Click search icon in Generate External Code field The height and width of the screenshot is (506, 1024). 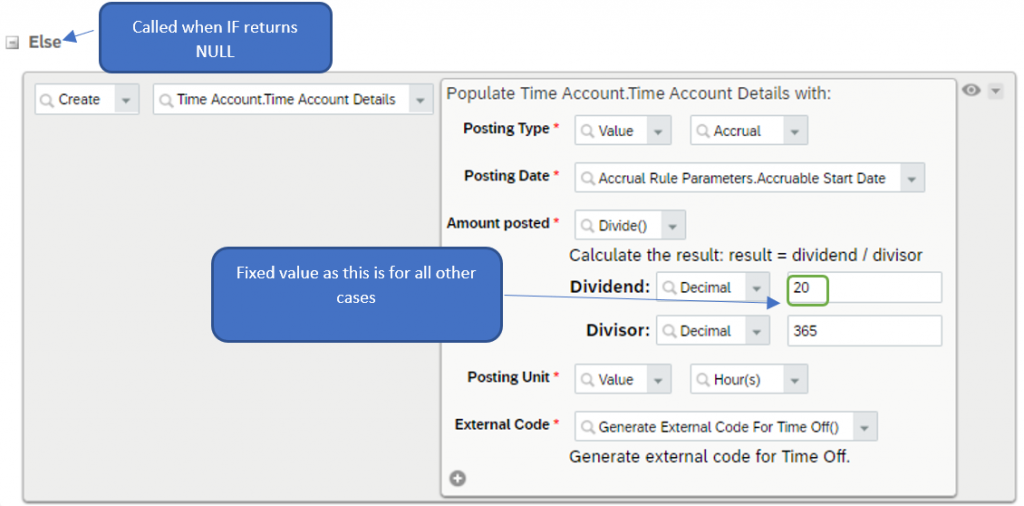pyautogui.click(x=587, y=428)
